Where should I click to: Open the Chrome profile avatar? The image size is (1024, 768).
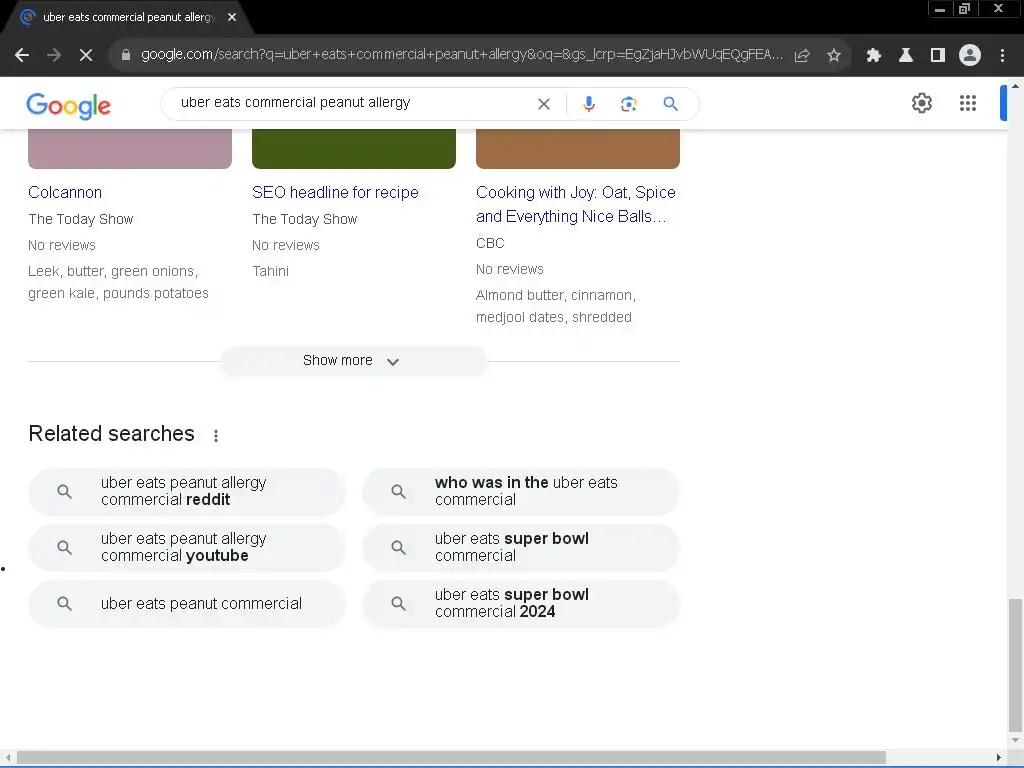[x=970, y=56]
